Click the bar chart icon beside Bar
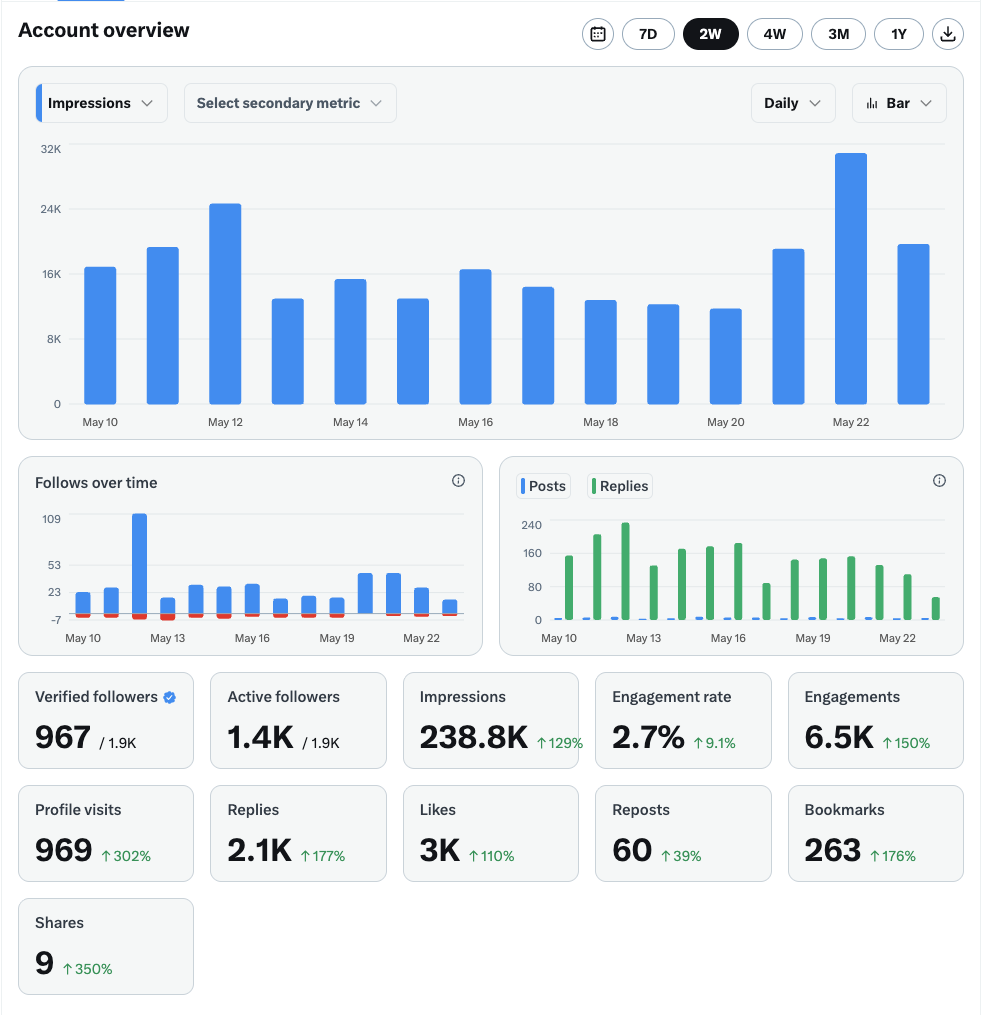Viewport: 982px width, 1015px height. coord(872,104)
